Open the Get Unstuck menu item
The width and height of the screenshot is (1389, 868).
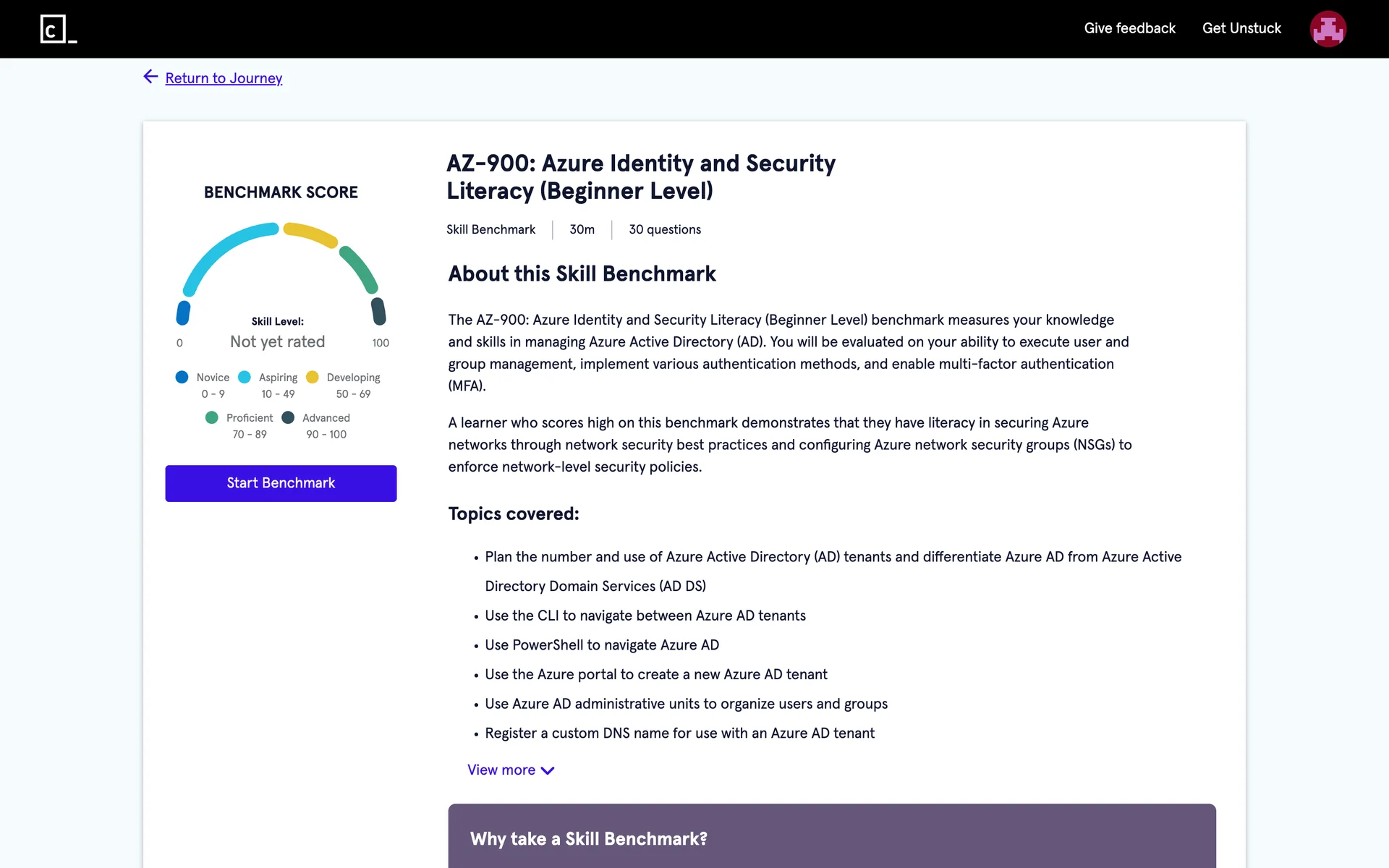point(1241,28)
